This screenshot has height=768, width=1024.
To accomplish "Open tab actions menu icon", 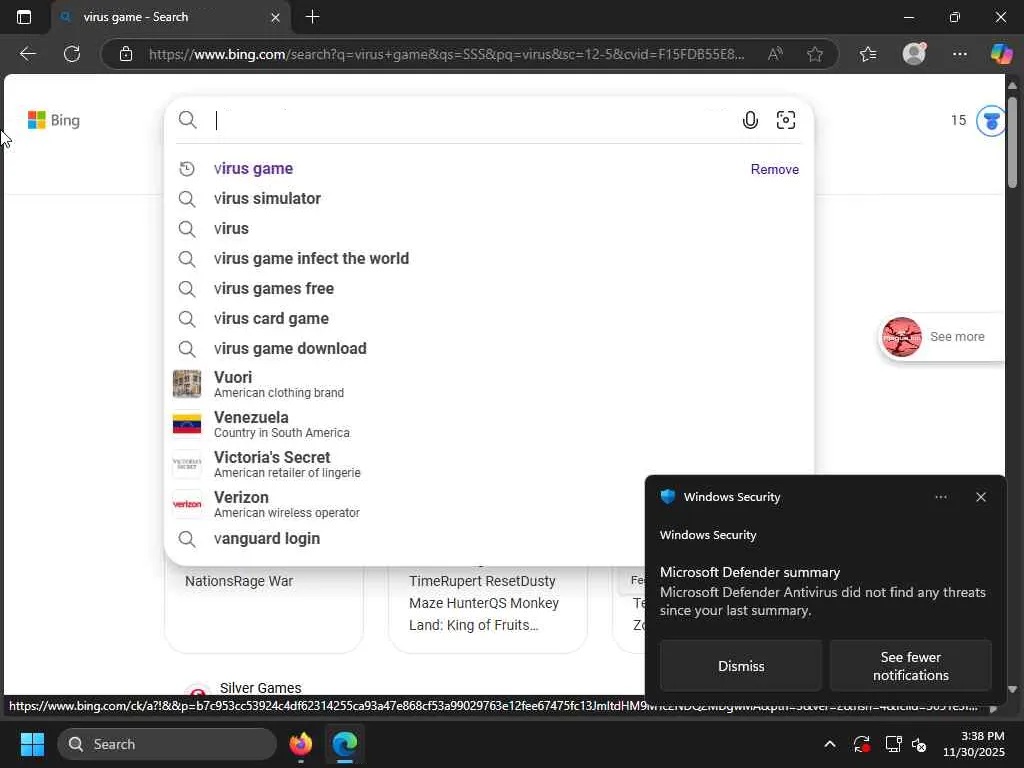I will coord(24,17).
